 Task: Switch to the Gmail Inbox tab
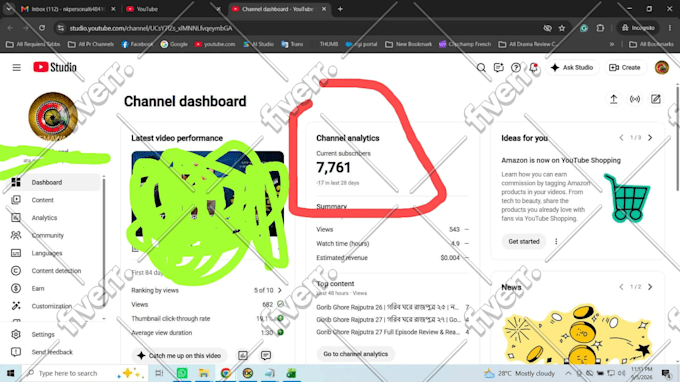click(68, 9)
